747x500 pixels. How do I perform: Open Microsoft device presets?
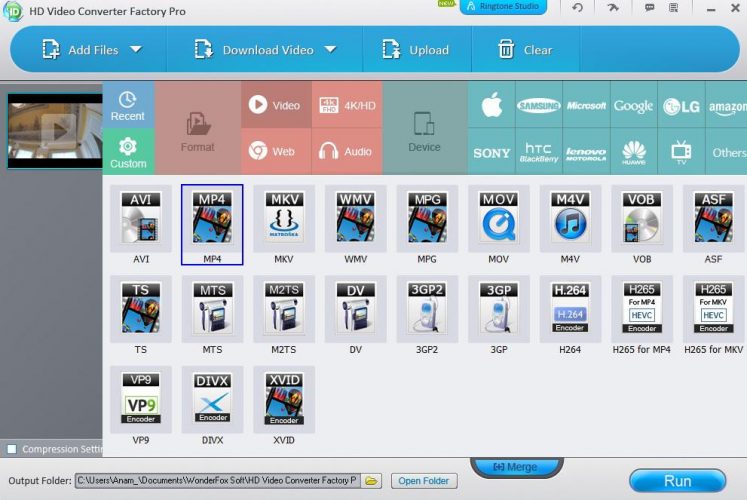[x=586, y=105]
